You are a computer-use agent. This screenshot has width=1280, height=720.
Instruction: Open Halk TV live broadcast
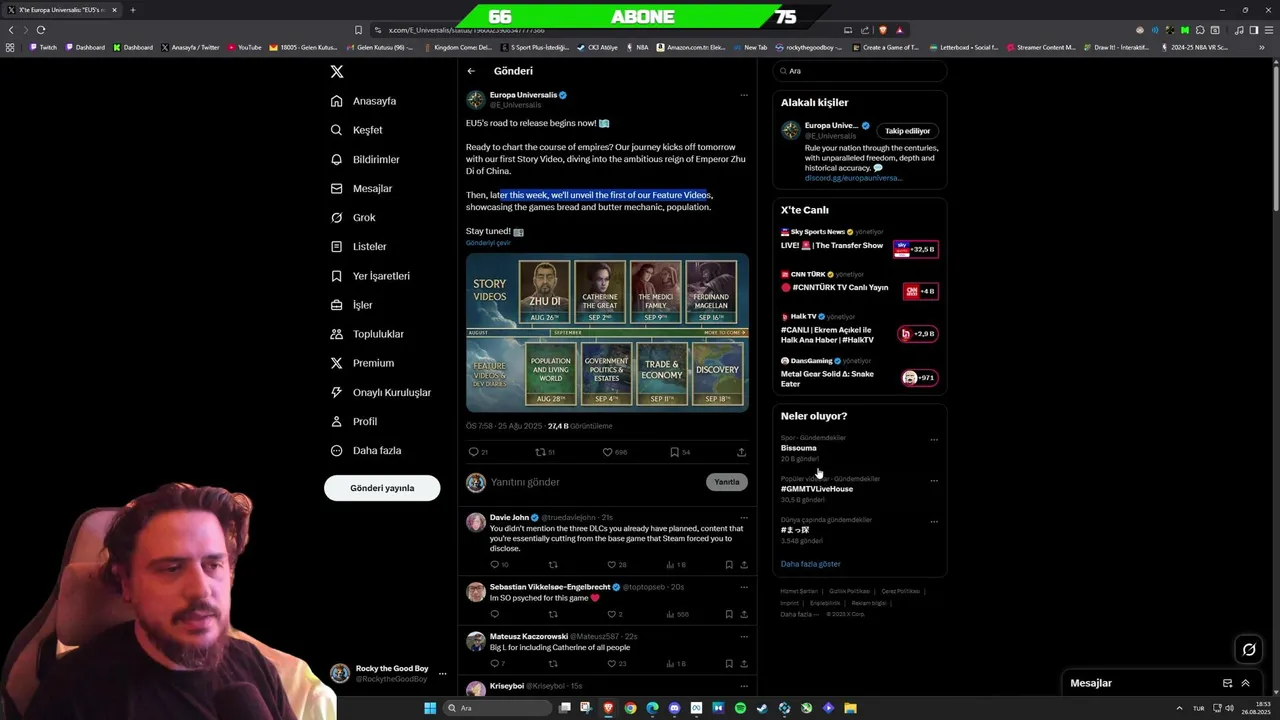(860, 330)
